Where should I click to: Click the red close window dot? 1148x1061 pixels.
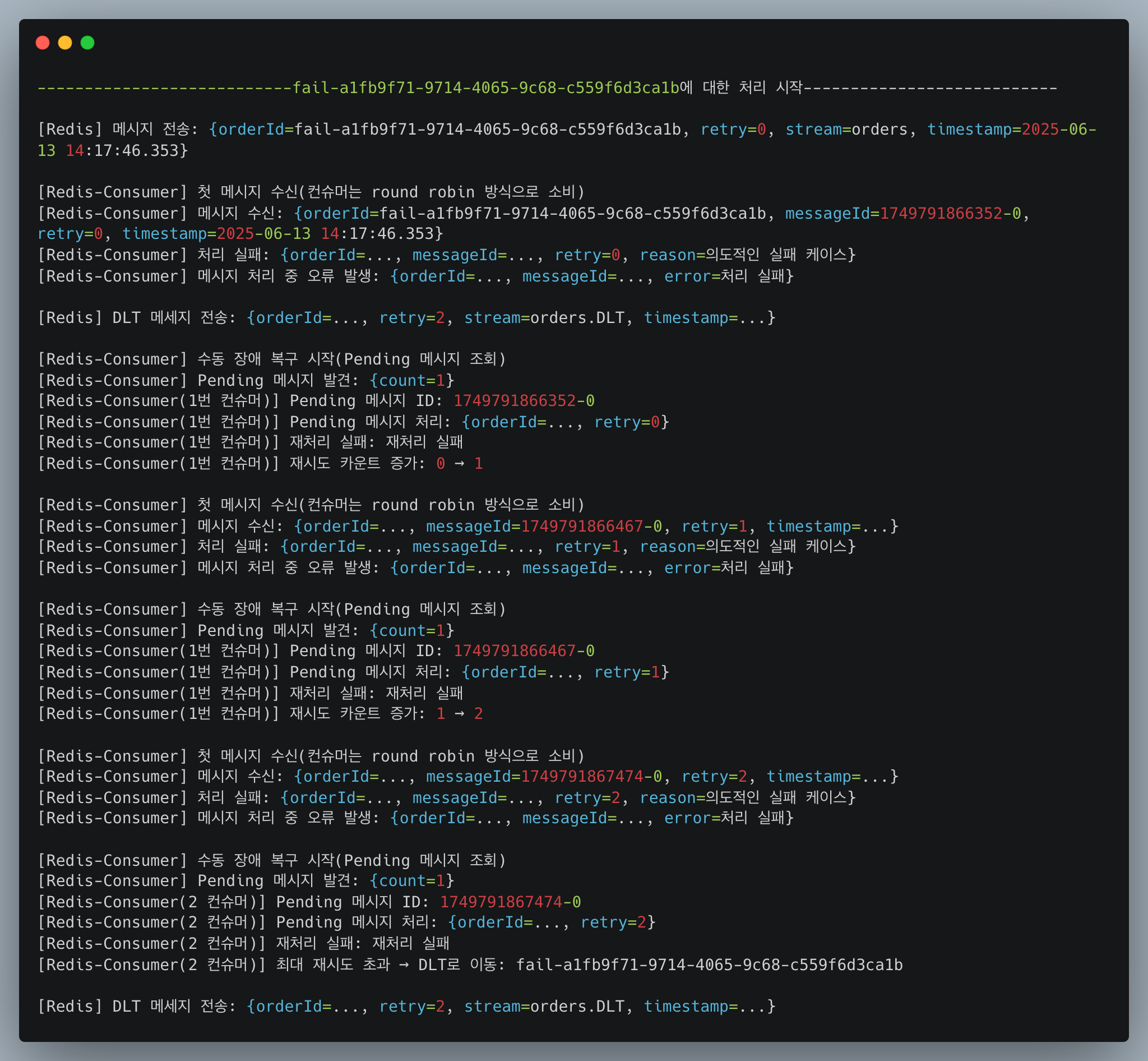43,43
